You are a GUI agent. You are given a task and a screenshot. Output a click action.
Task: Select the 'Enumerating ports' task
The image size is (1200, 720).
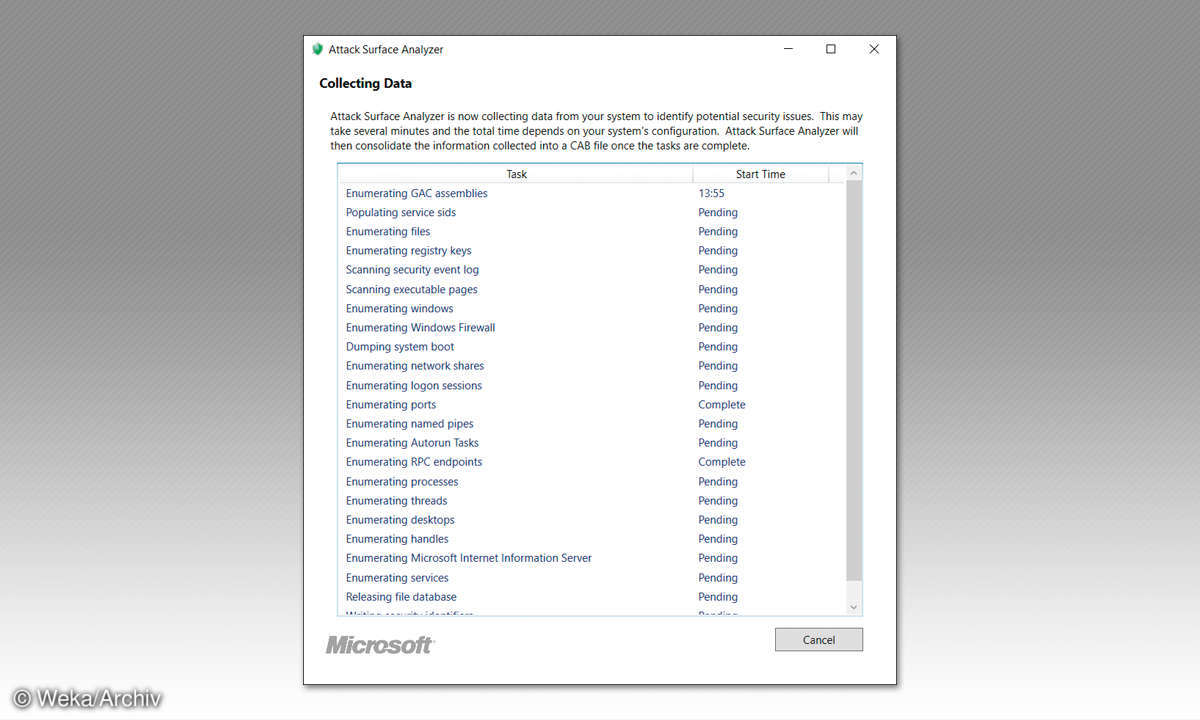390,405
